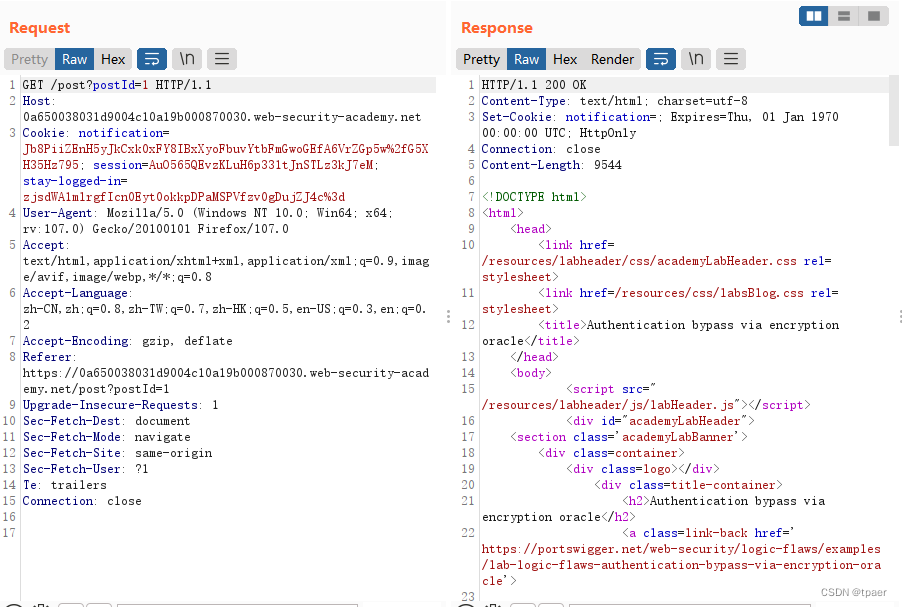Screen dimensions: 902x607
Task: Switch Response view to Hex tab
Action: pos(565,59)
